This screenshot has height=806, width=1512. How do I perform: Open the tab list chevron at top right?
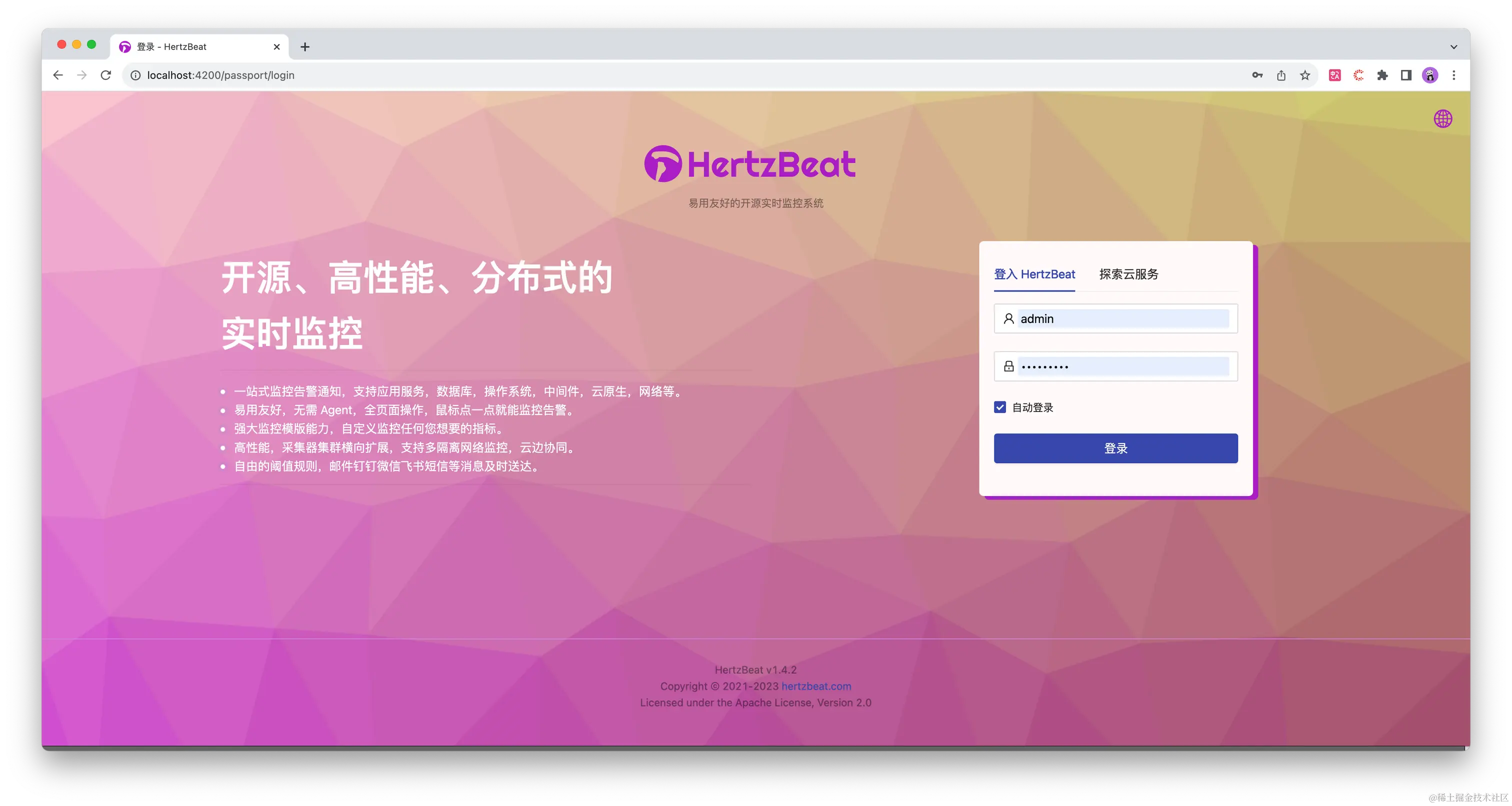tap(1454, 46)
